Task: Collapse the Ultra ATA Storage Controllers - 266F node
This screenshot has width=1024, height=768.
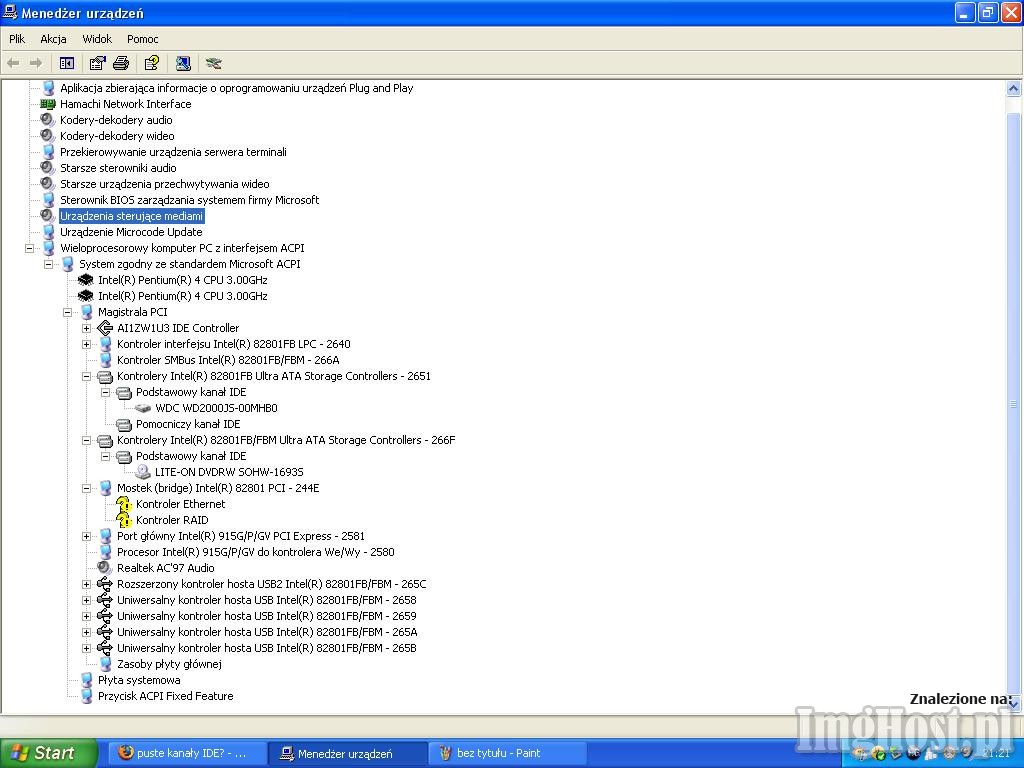Action: (86, 440)
